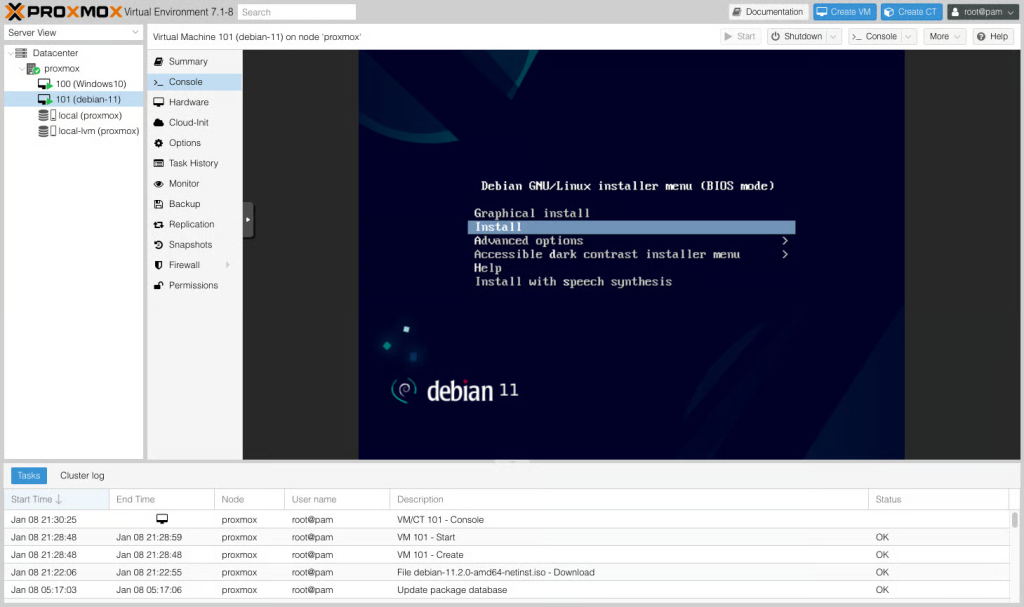1024x607 pixels.
Task: Click the Datacenter server icon in tree
Action: point(21,53)
